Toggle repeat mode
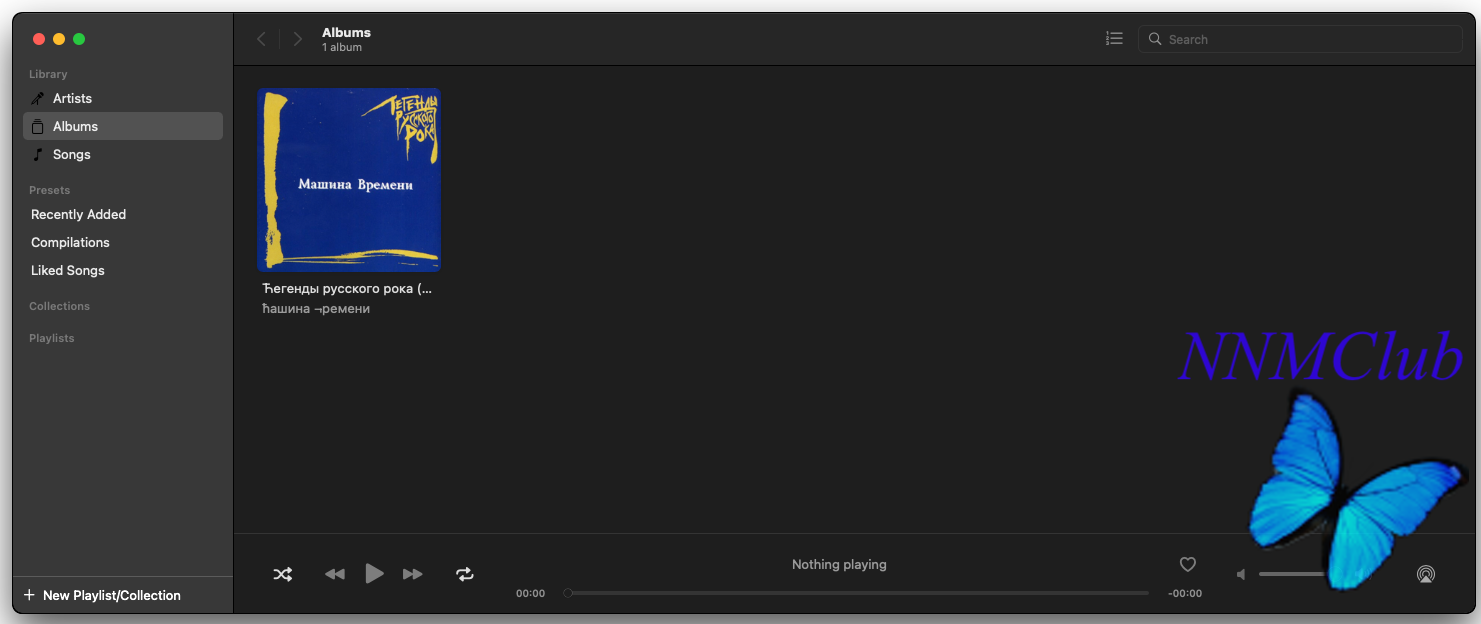This screenshot has width=1481, height=624. pyautogui.click(x=465, y=574)
